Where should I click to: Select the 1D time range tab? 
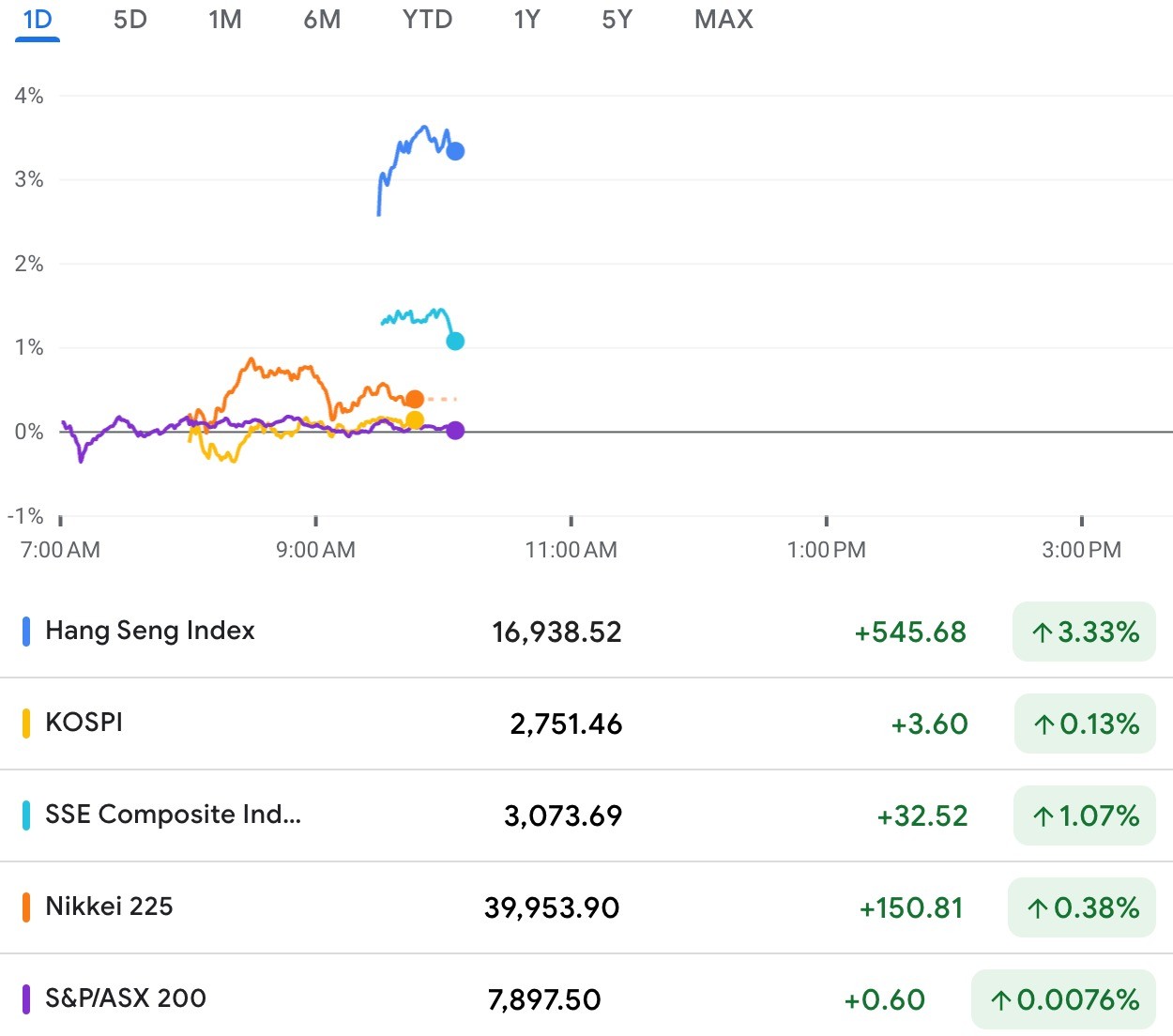(x=38, y=20)
